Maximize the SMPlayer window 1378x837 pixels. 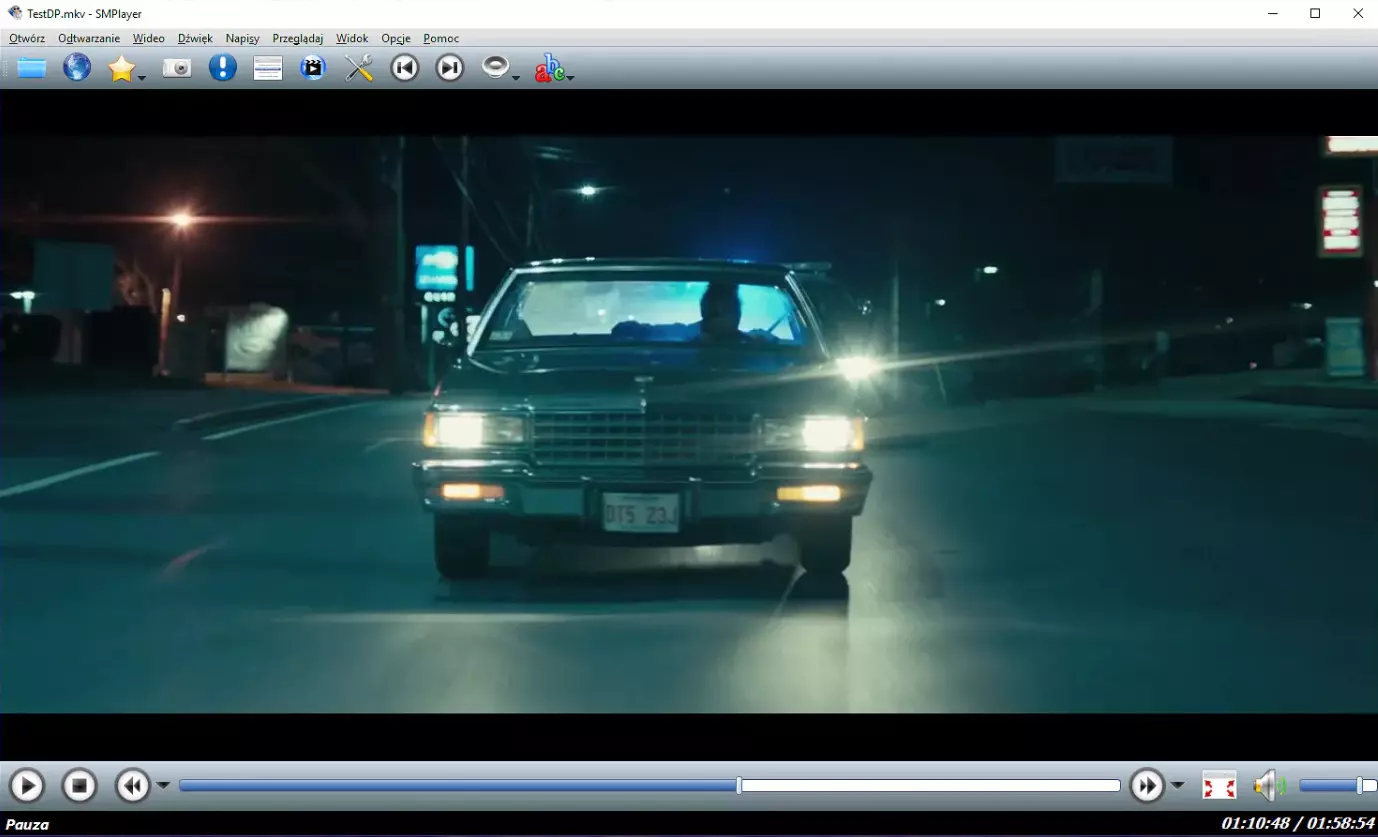pos(1315,13)
